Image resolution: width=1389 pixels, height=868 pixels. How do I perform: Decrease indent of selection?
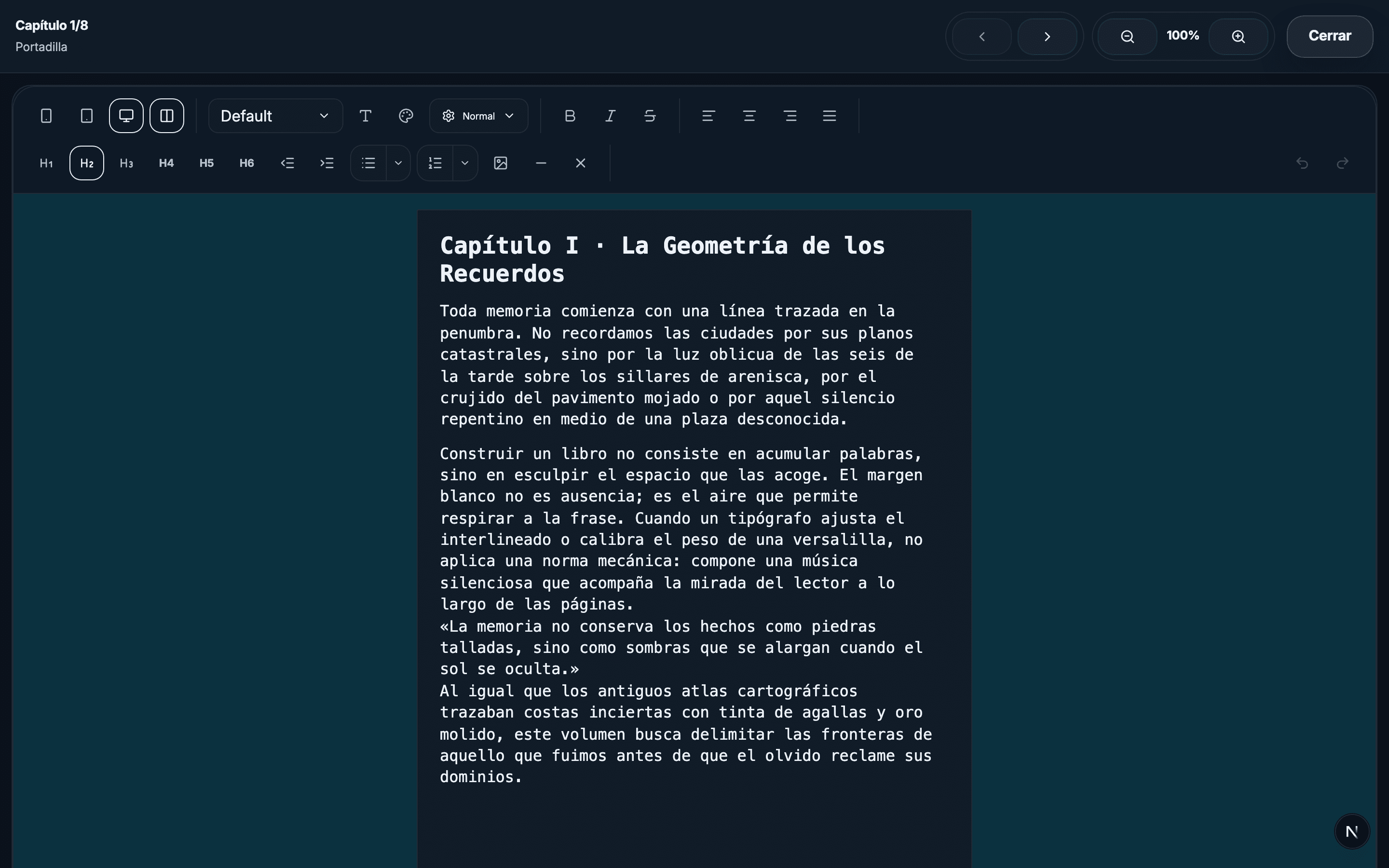(287, 163)
